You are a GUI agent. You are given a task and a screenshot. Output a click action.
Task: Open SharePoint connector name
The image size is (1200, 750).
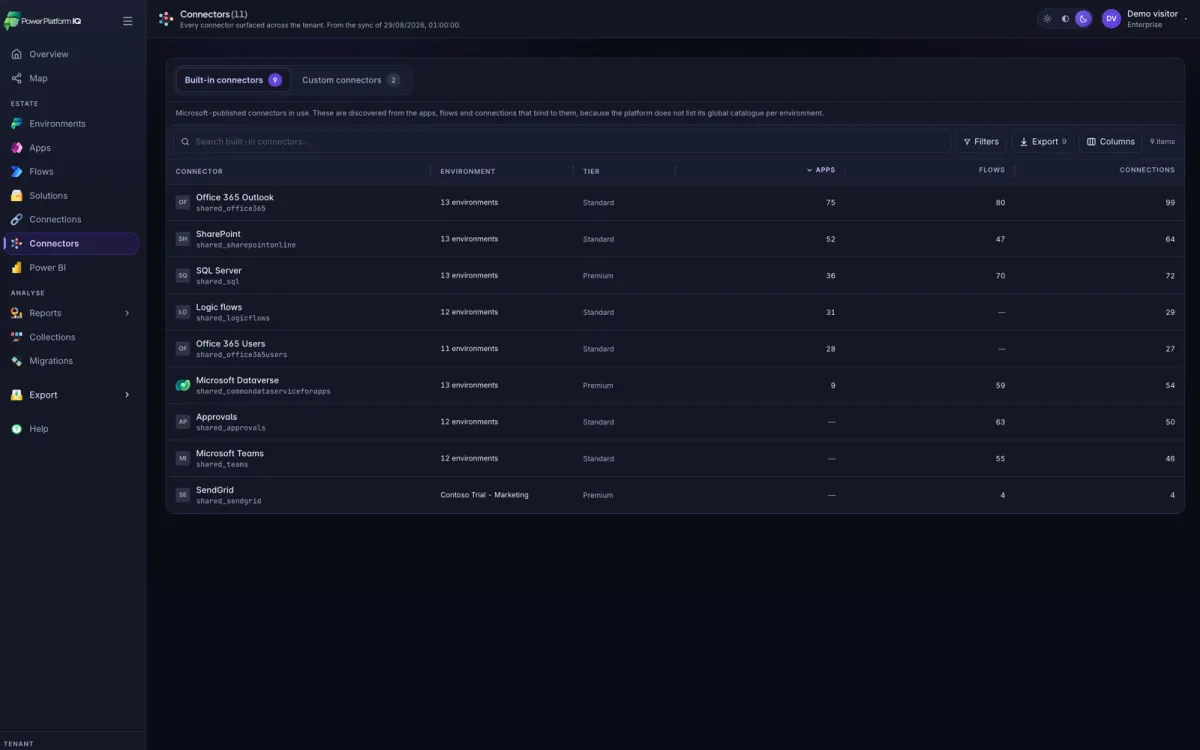point(218,234)
